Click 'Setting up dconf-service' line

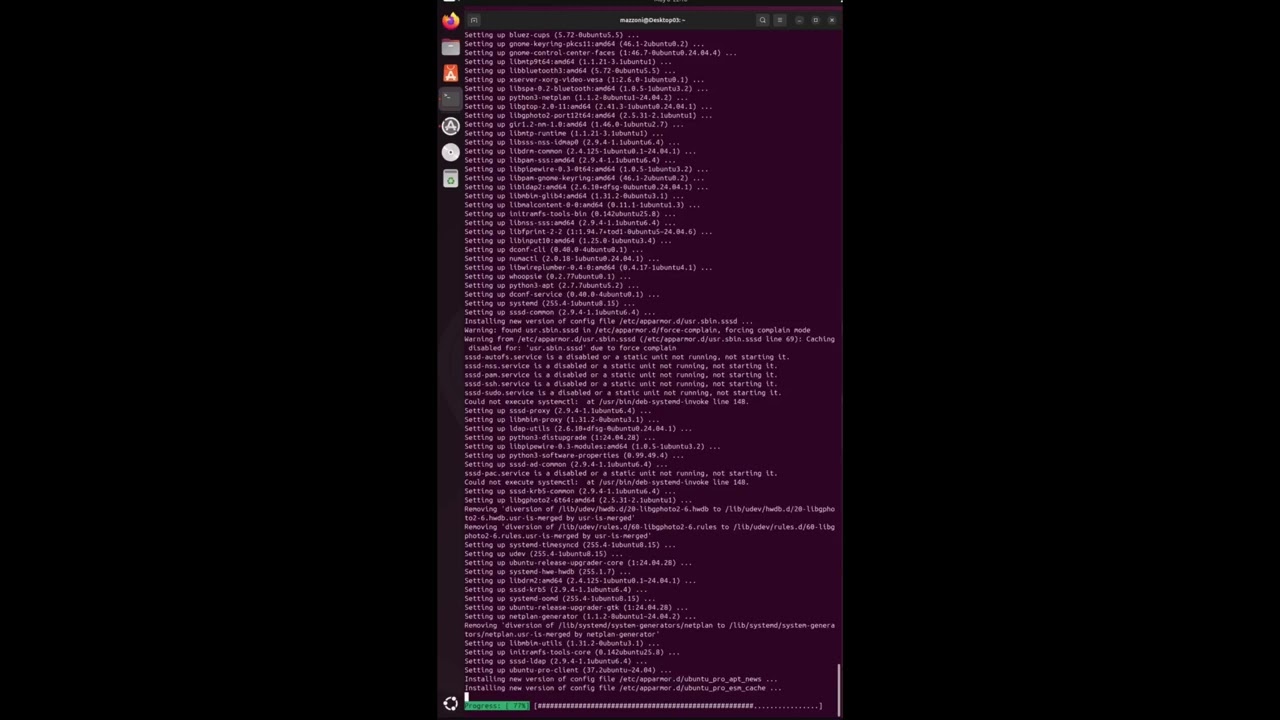point(561,294)
